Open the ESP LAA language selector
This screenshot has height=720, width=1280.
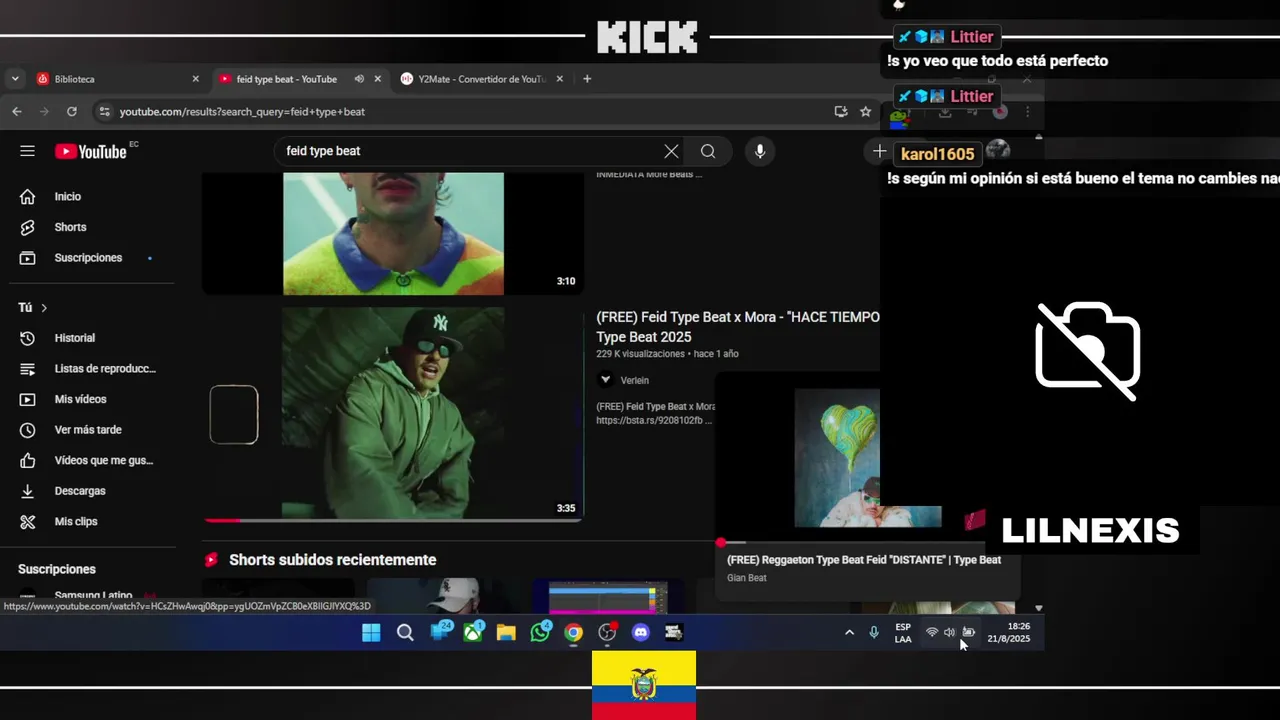pyautogui.click(x=903, y=633)
